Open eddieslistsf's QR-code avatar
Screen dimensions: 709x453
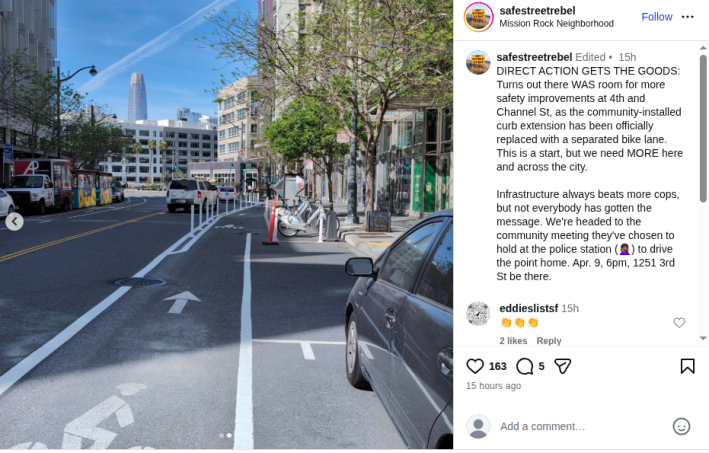(x=478, y=313)
